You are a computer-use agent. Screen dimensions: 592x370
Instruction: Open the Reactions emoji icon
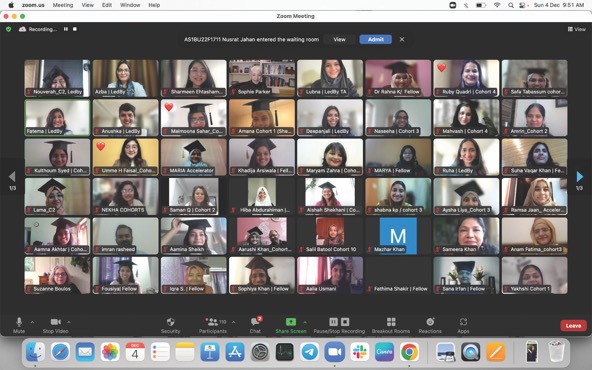pos(430,322)
